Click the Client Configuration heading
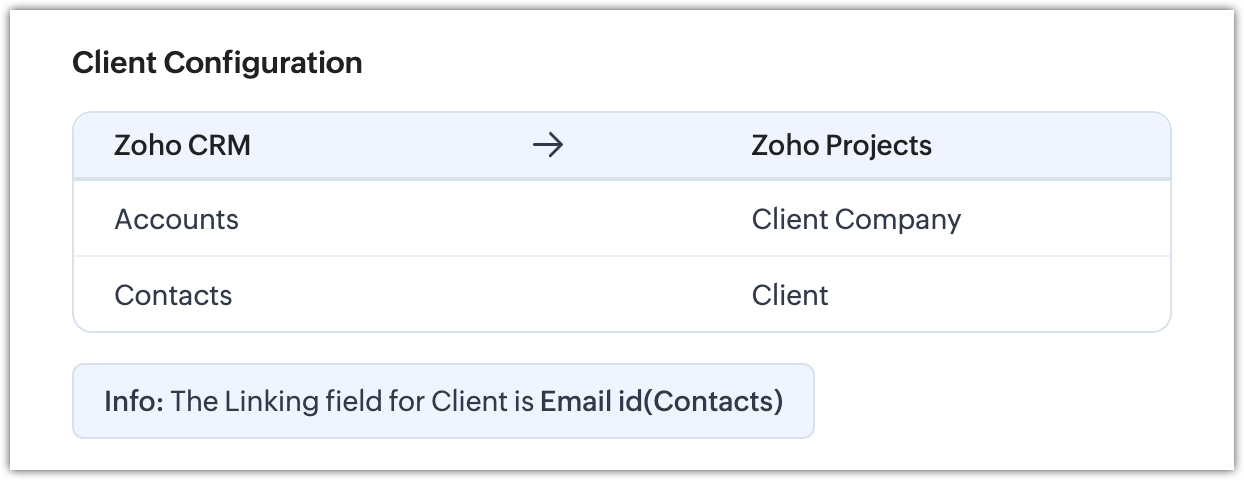This screenshot has height=480, width=1244. (x=217, y=63)
